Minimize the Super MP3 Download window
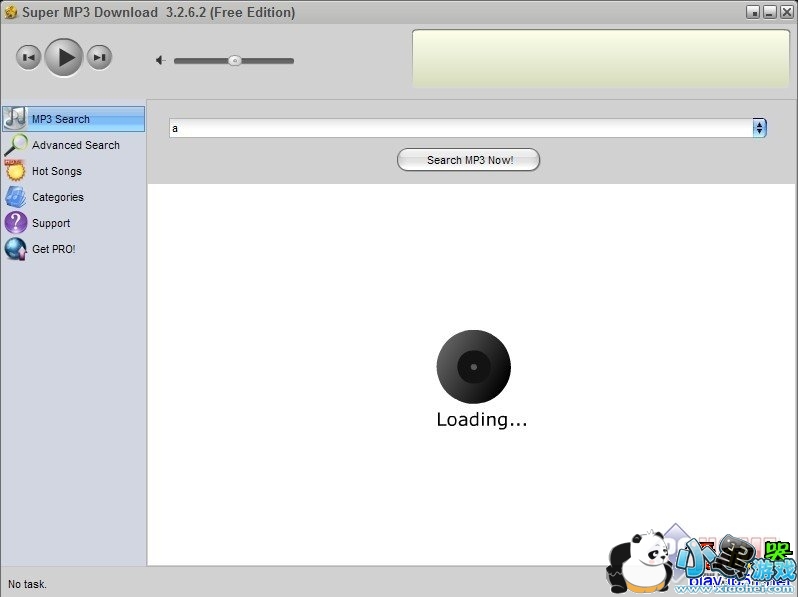The image size is (798, 597). click(x=770, y=12)
